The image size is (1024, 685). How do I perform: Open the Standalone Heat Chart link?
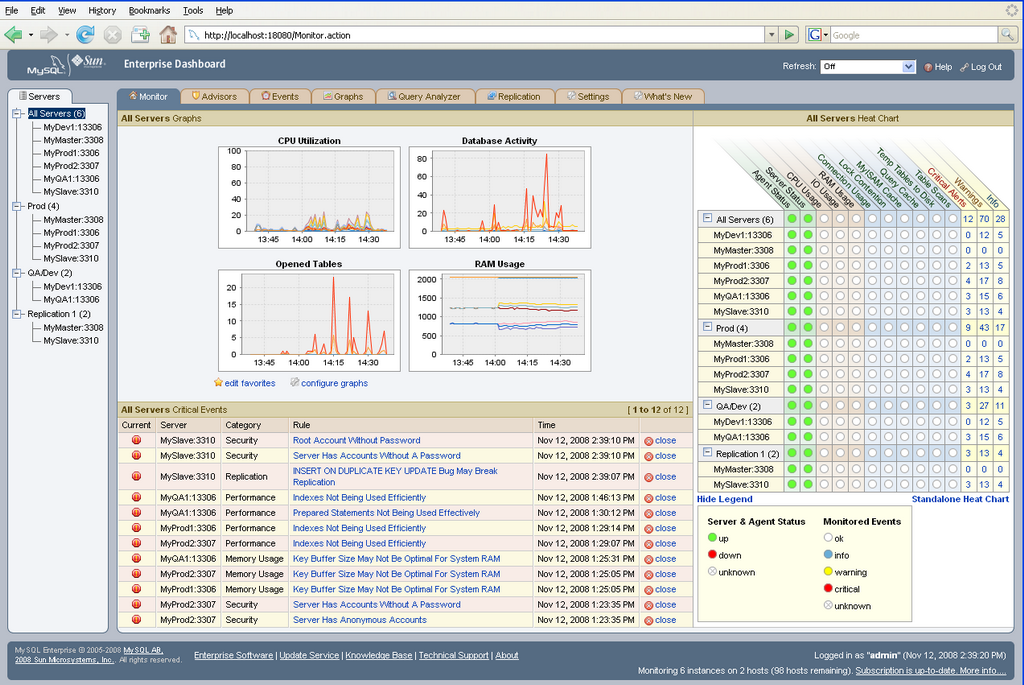[x=960, y=499]
